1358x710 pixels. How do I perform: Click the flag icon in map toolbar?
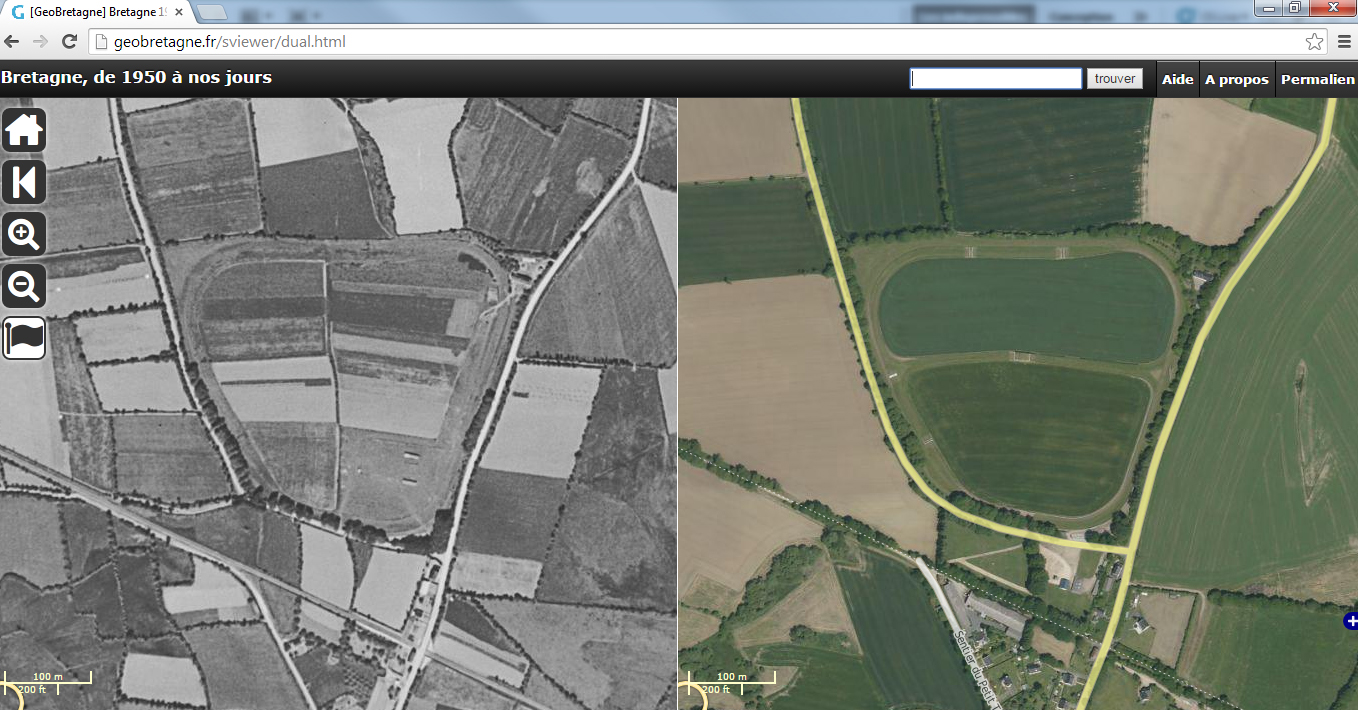tap(24, 338)
